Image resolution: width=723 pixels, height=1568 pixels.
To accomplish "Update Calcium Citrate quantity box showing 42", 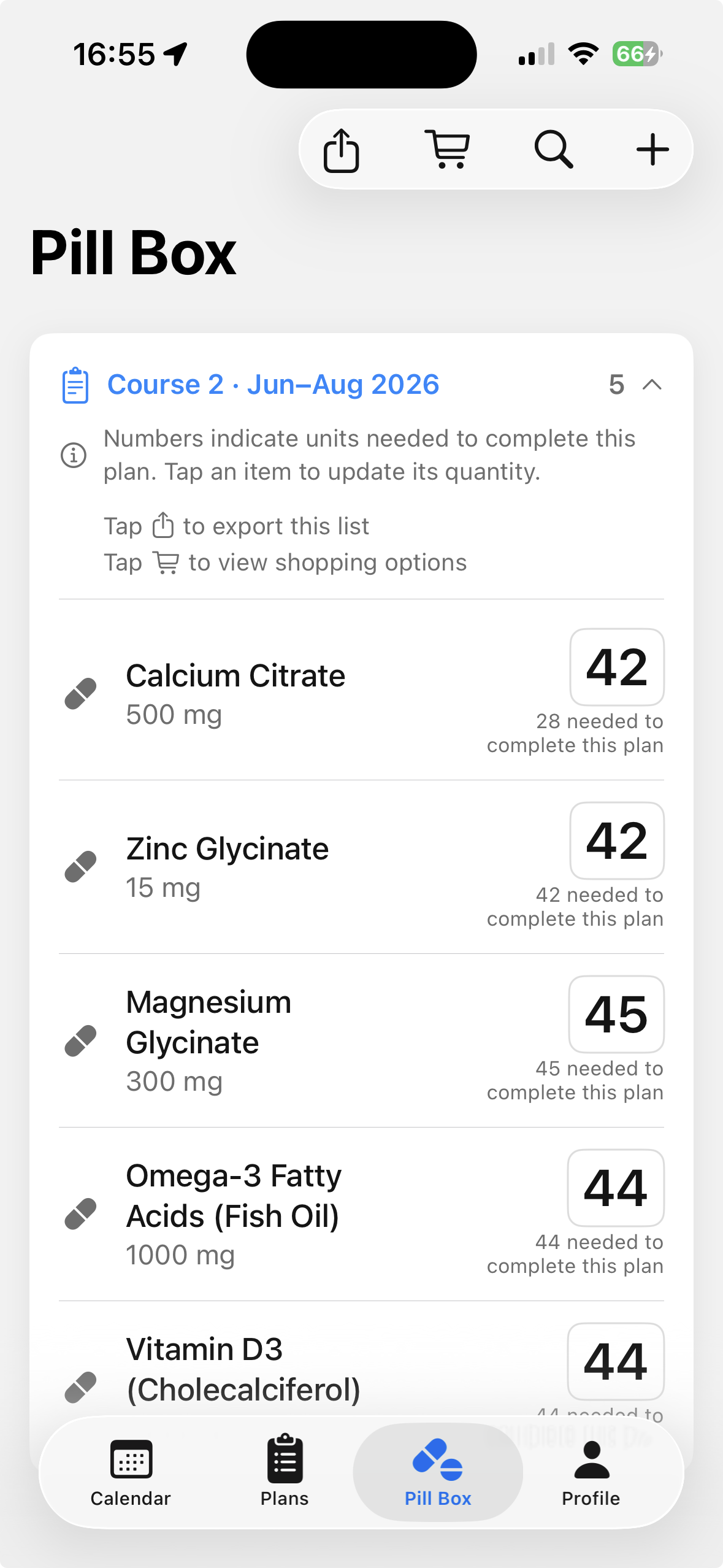I will tap(617, 667).
